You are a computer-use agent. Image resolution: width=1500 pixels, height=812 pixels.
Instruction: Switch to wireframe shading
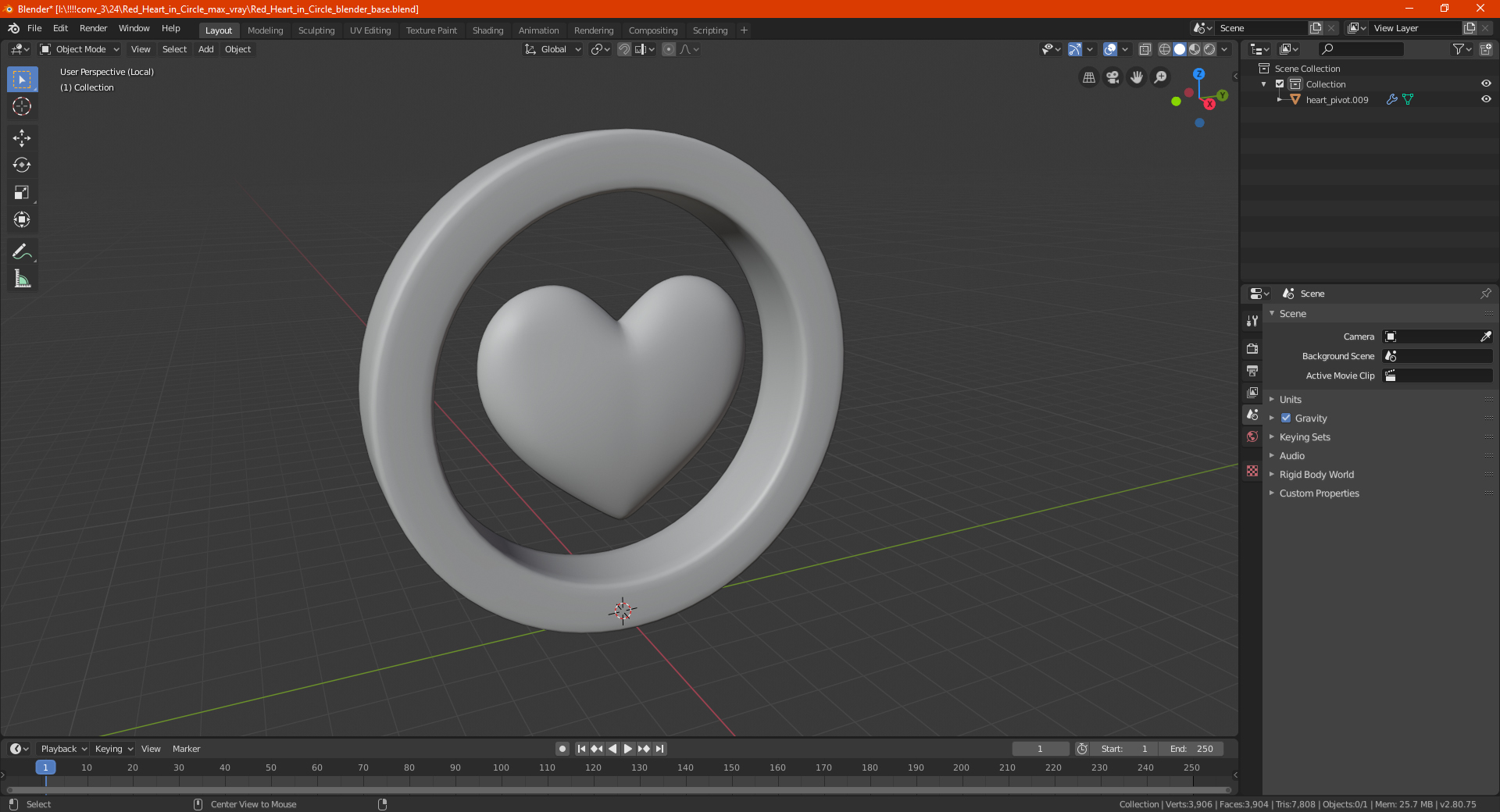1164,49
